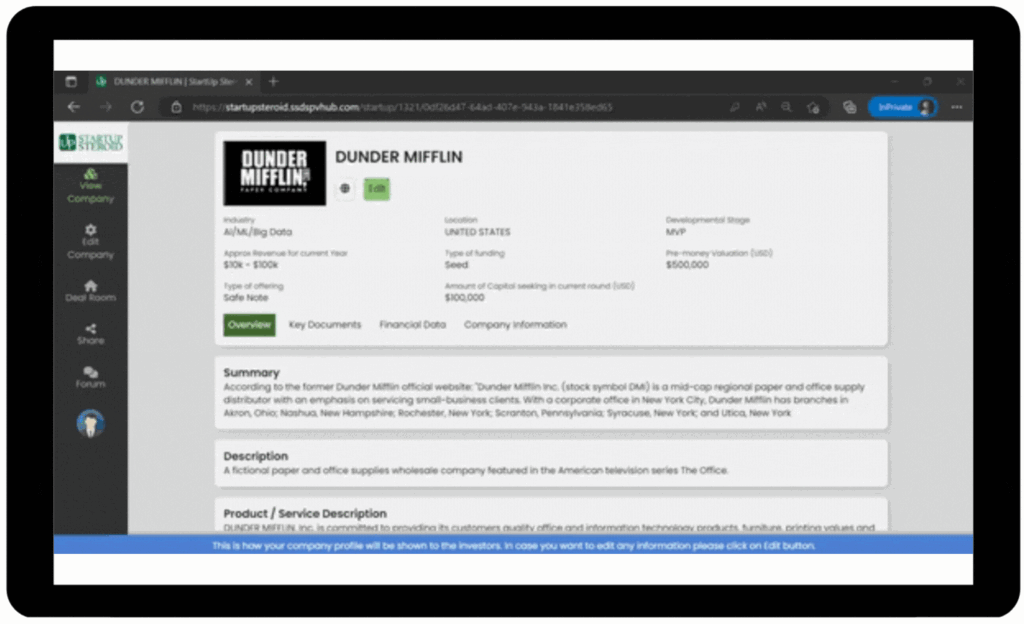Open Edit Company gear icon
This screenshot has height=624, width=1024.
point(91,230)
